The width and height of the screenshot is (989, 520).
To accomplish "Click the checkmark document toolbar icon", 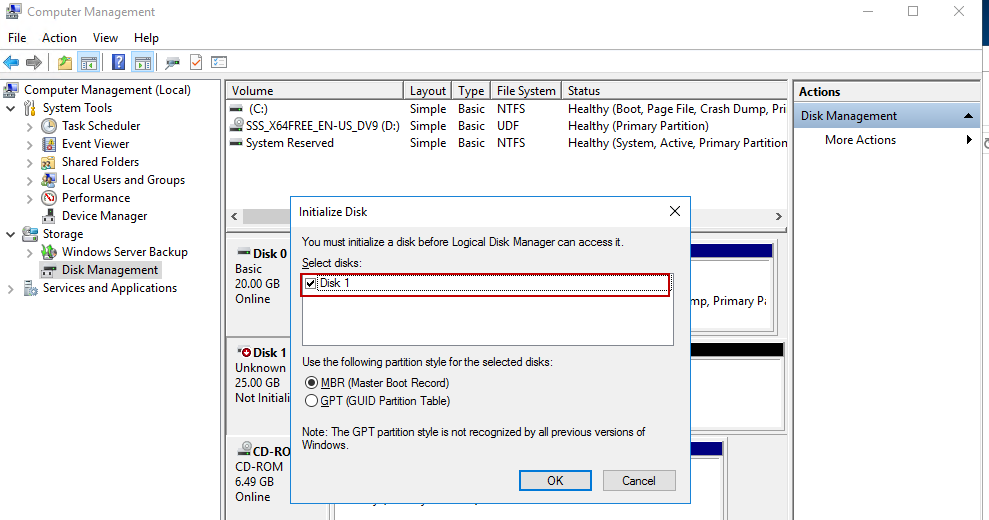I will coord(196,62).
